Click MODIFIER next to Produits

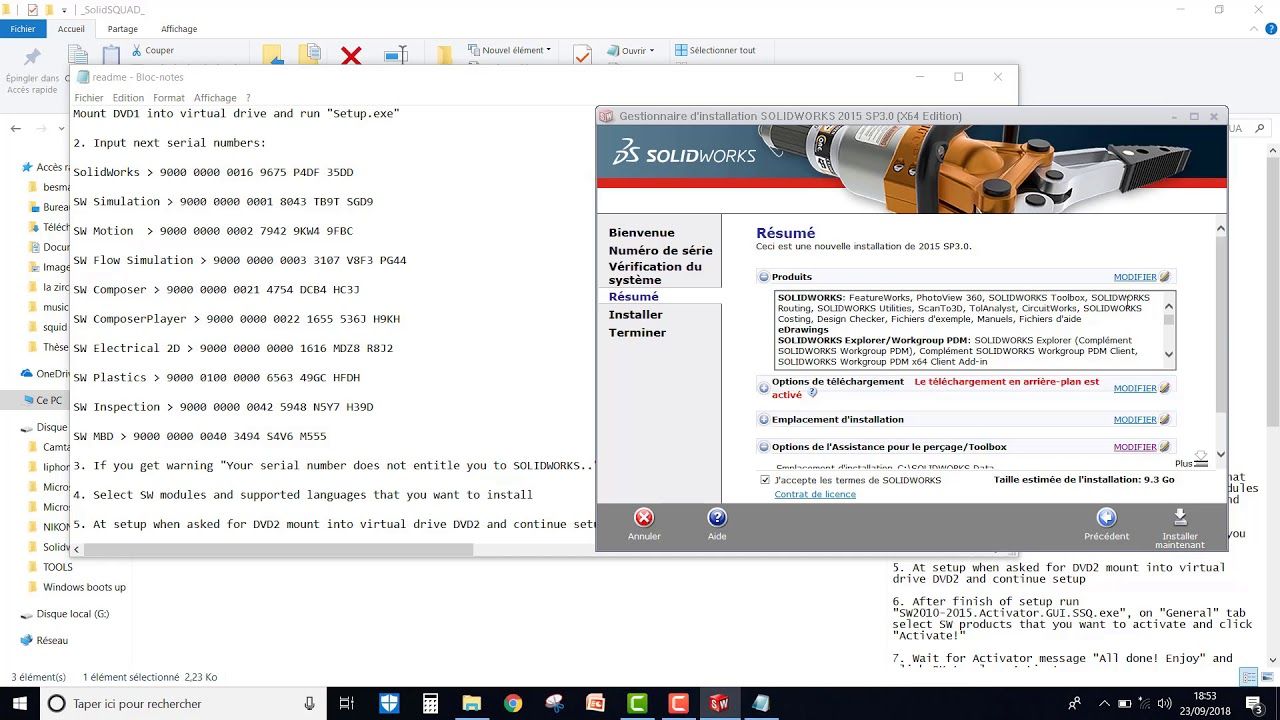pyautogui.click(x=1134, y=277)
